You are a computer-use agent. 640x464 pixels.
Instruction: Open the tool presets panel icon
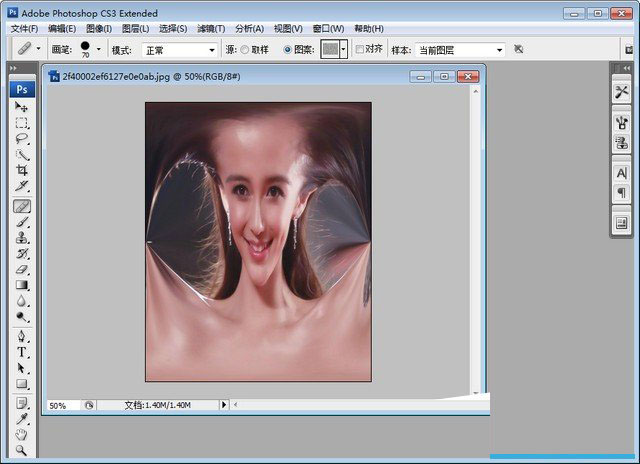pyautogui.click(x=621, y=91)
